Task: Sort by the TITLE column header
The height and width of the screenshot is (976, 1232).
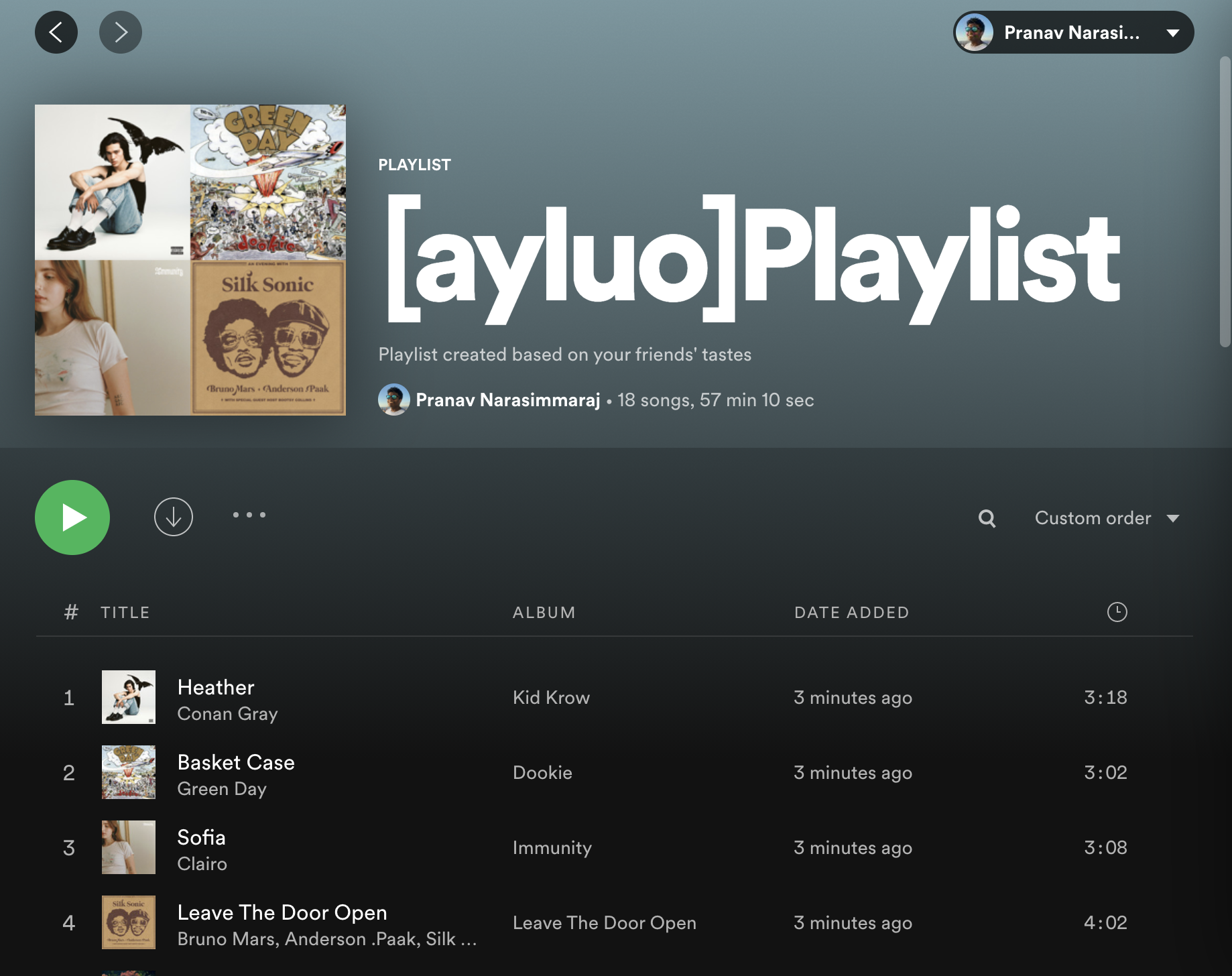Action: click(x=125, y=613)
